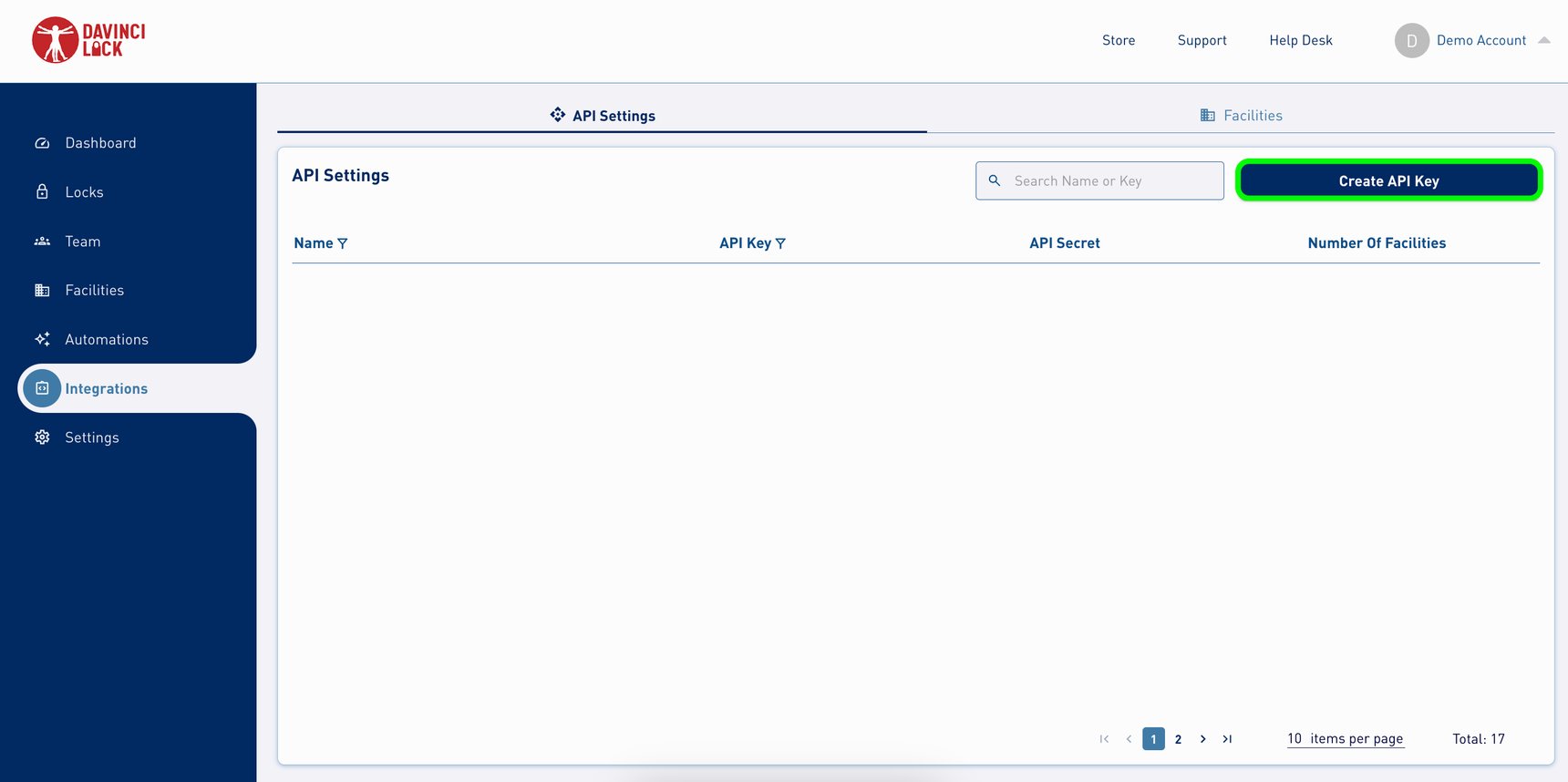This screenshot has width=1568, height=782.
Task: Switch to the API Settings tab
Action: coord(603,116)
